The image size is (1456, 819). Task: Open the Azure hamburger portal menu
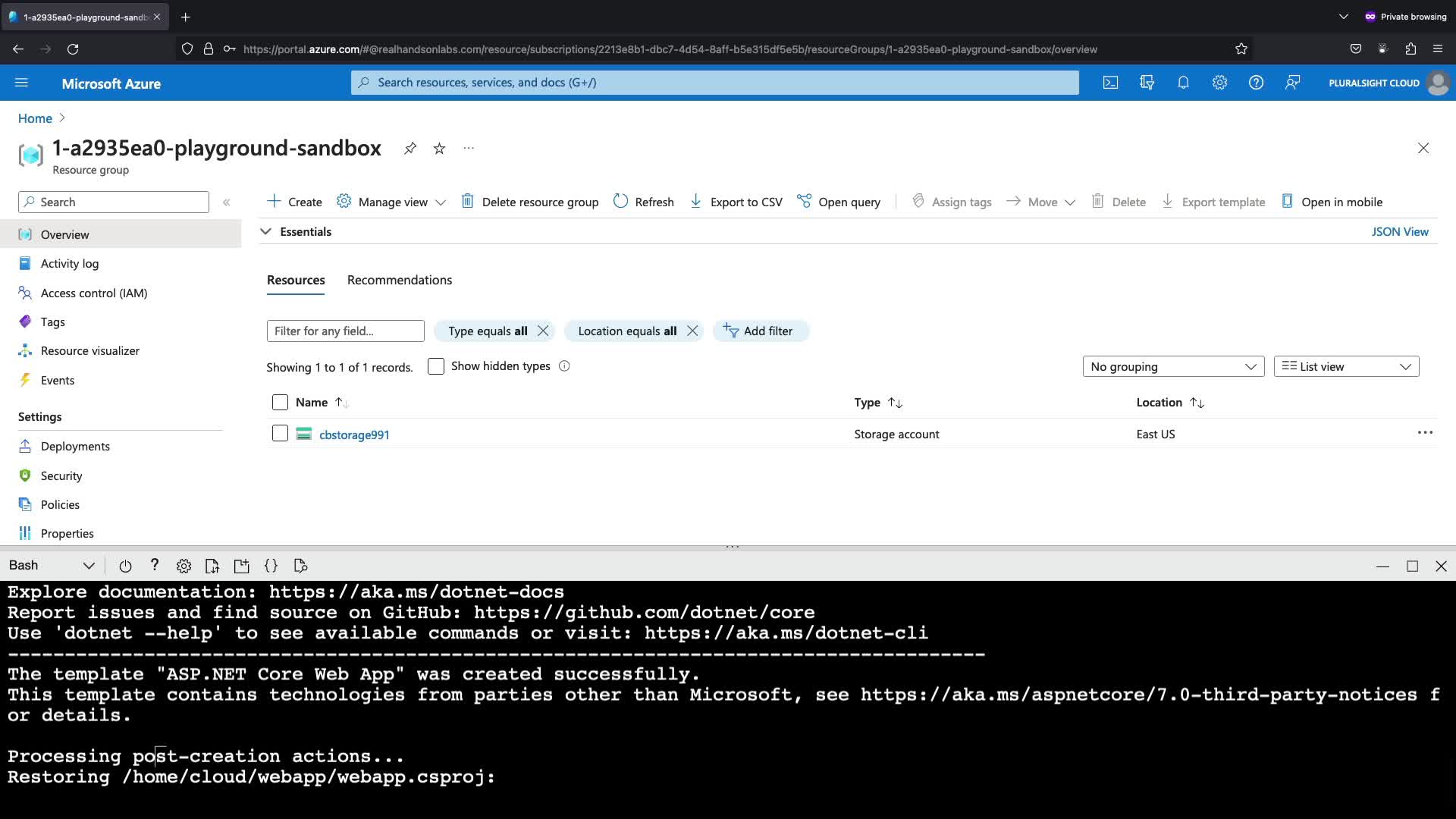(x=21, y=83)
